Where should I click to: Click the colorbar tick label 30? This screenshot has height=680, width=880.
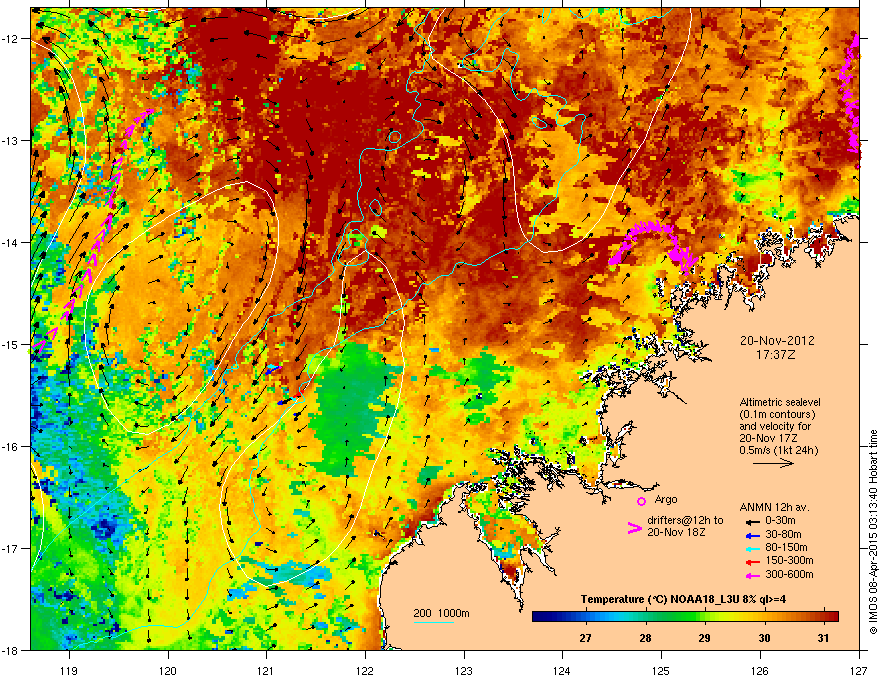pyautogui.click(x=764, y=638)
